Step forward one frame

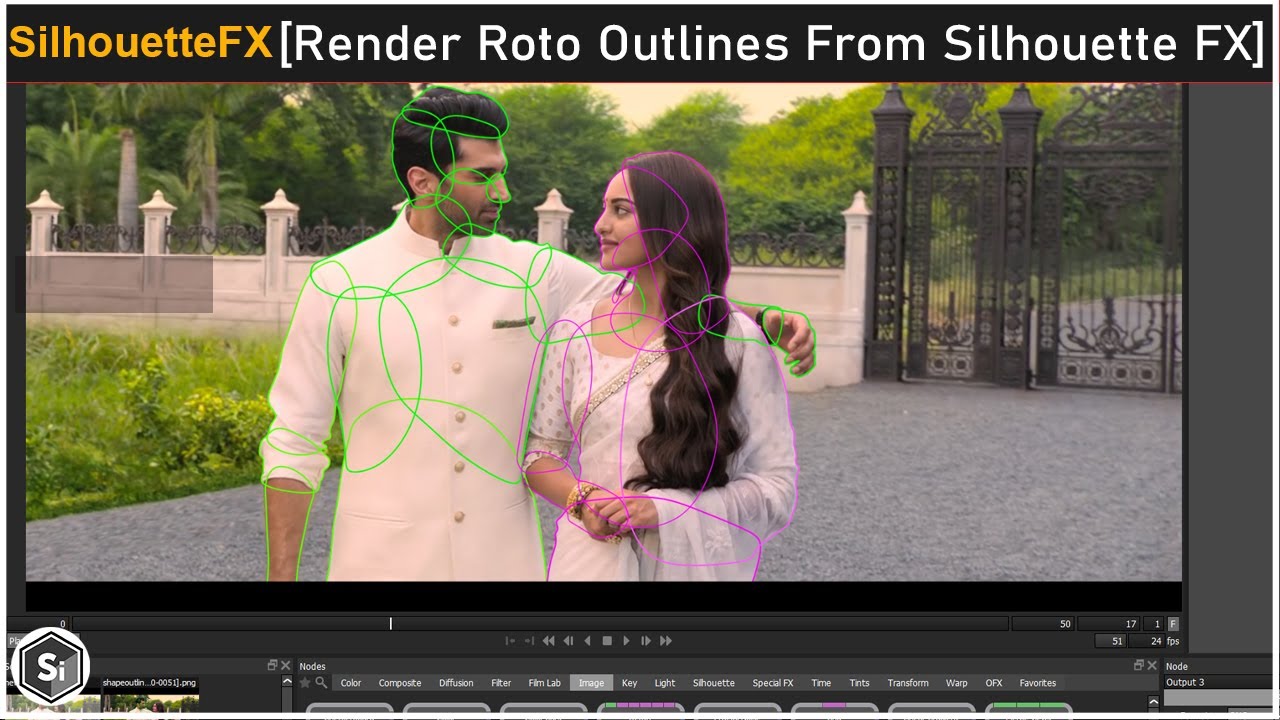click(x=646, y=641)
